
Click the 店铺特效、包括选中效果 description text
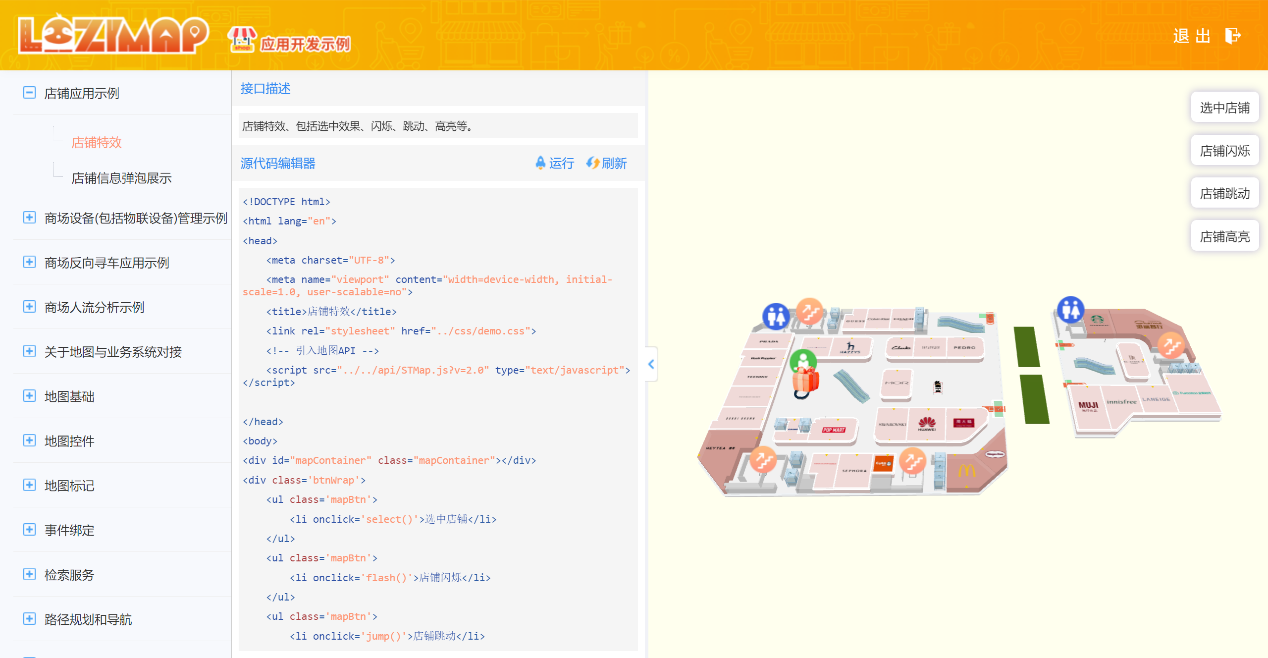357,126
